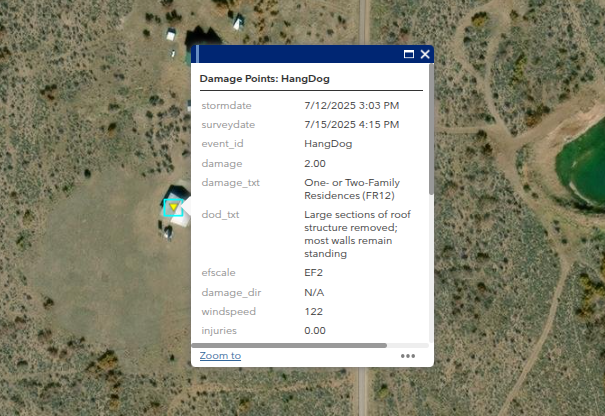
Task: Click the damage value 2.00
Action: (x=315, y=164)
